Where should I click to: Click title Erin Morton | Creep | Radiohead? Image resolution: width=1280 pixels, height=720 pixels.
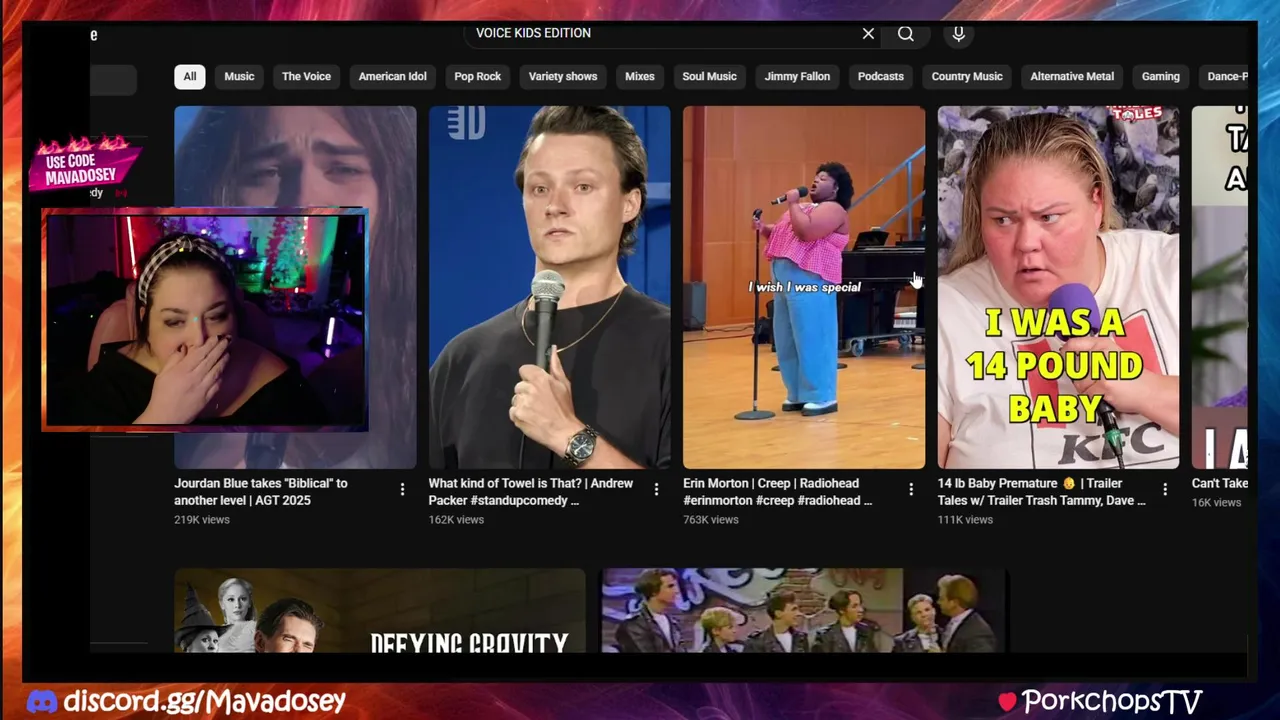tap(778, 491)
